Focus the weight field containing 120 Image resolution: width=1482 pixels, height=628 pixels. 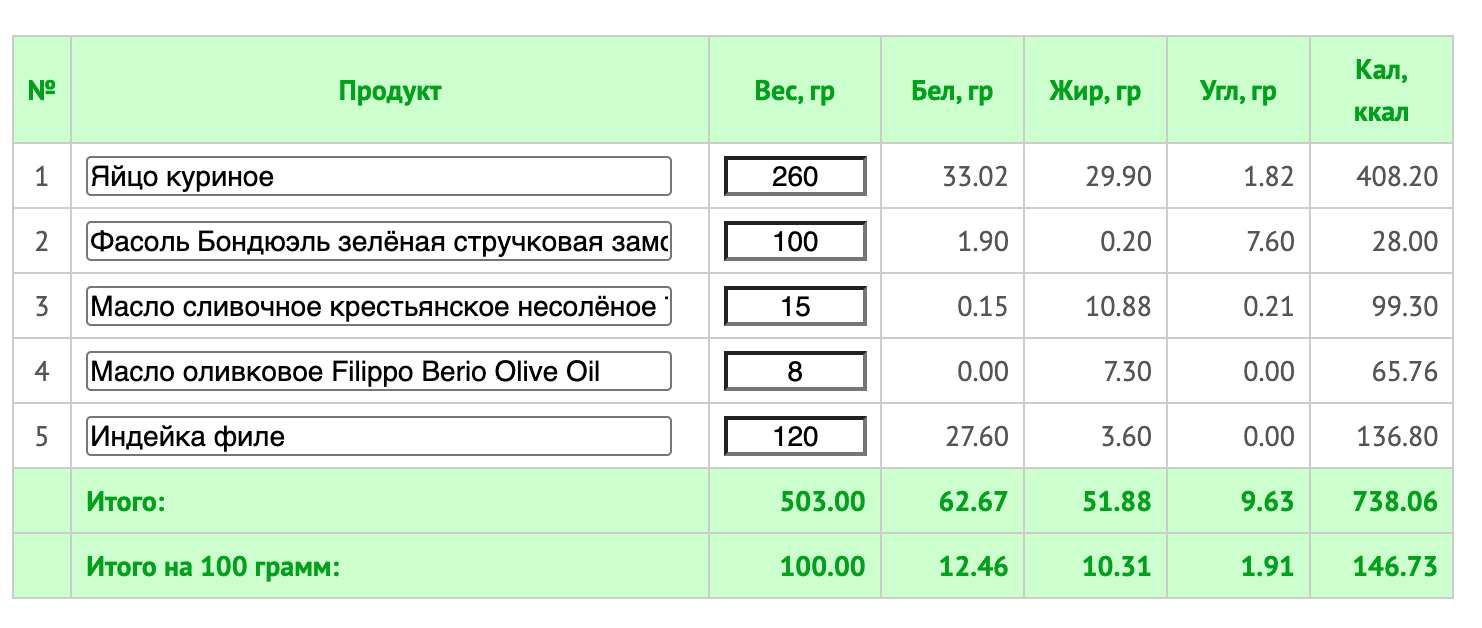pos(795,437)
